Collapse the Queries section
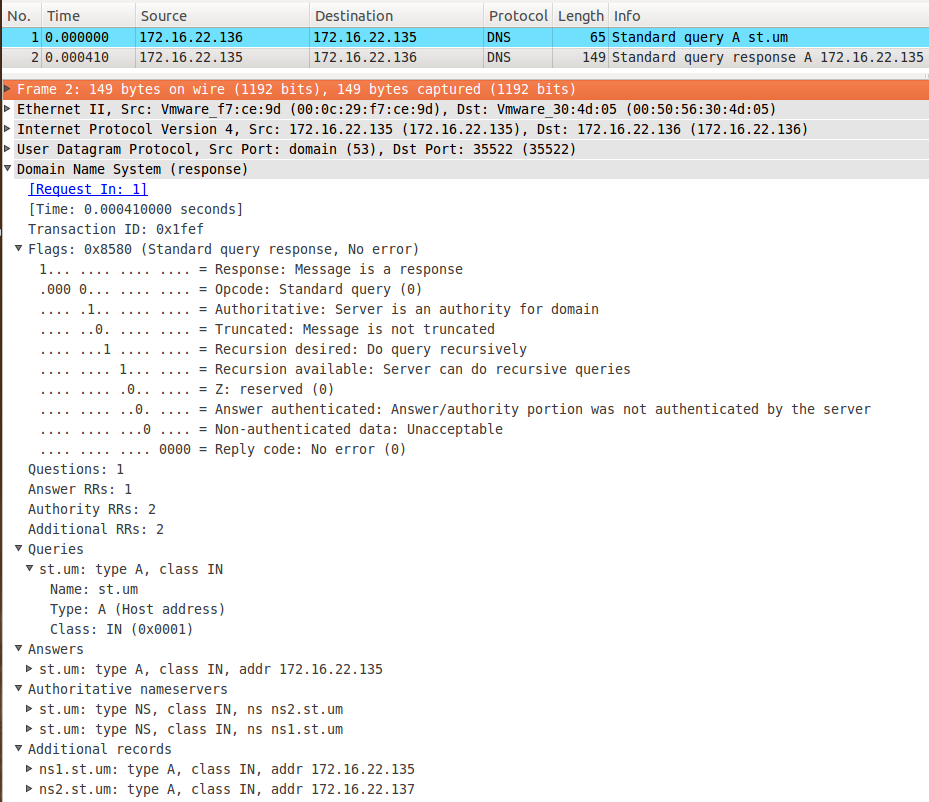The height and width of the screenshot is (802, 929). [x=18, y=548]
